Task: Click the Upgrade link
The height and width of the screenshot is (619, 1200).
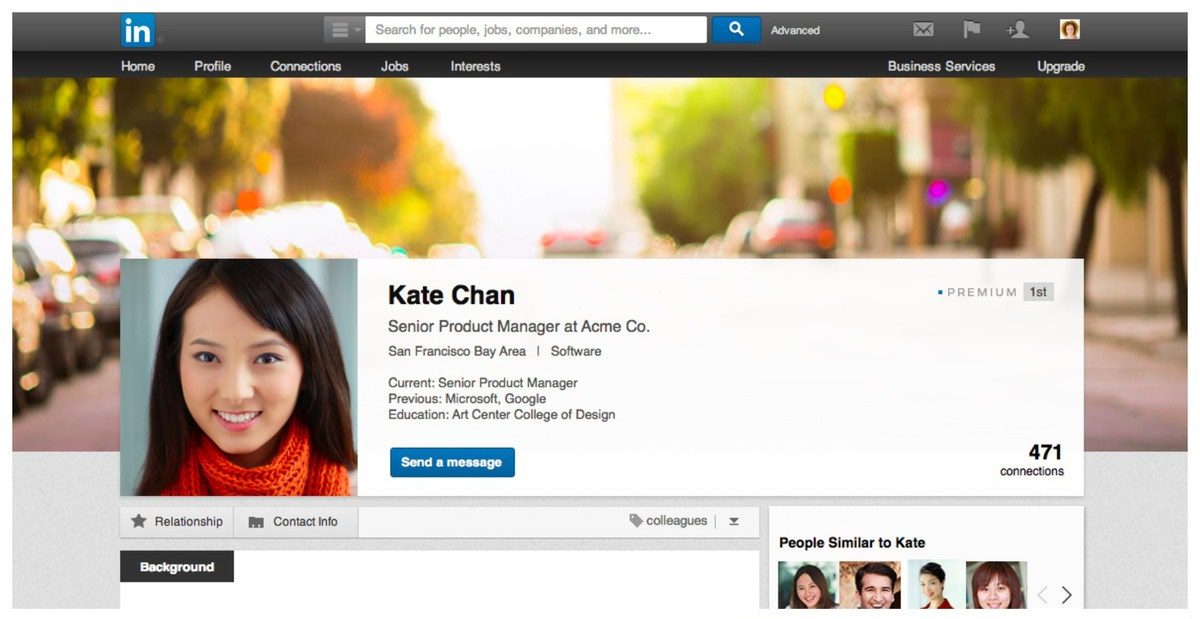Action: coord(1061,66)
